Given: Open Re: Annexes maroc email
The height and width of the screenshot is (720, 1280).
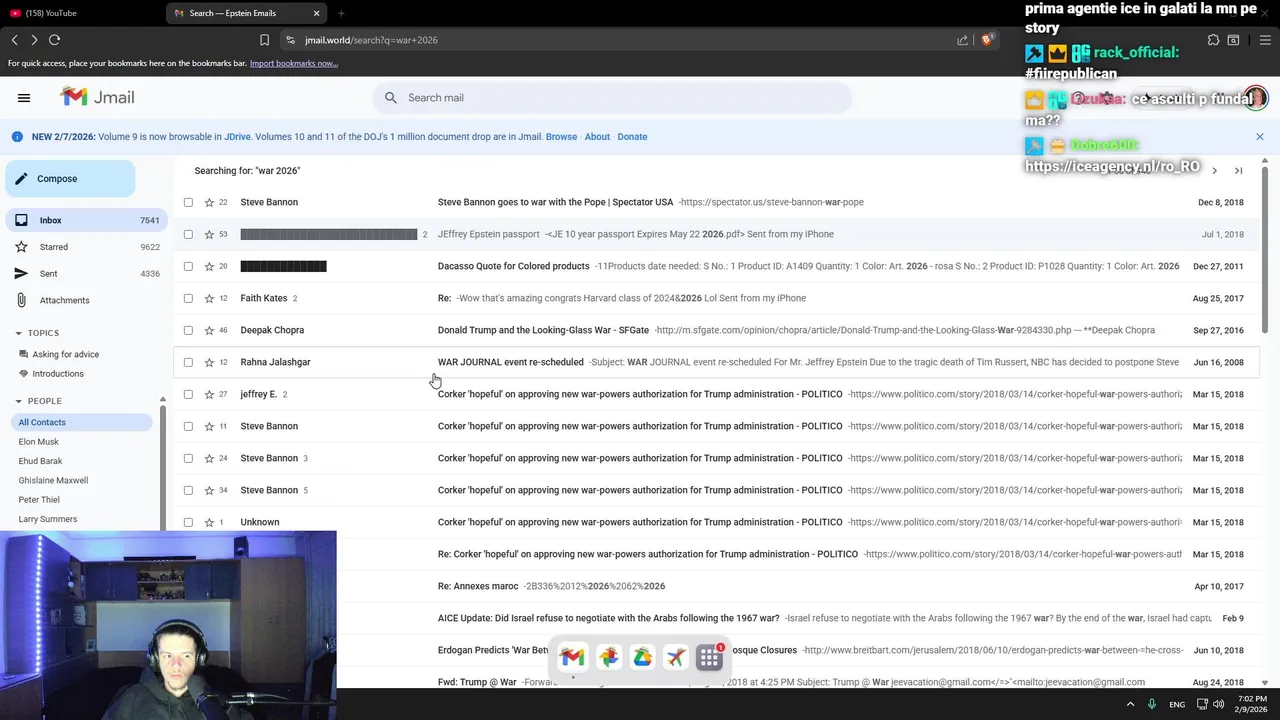Looking at the screenshot, I should (x=716, y=586).
